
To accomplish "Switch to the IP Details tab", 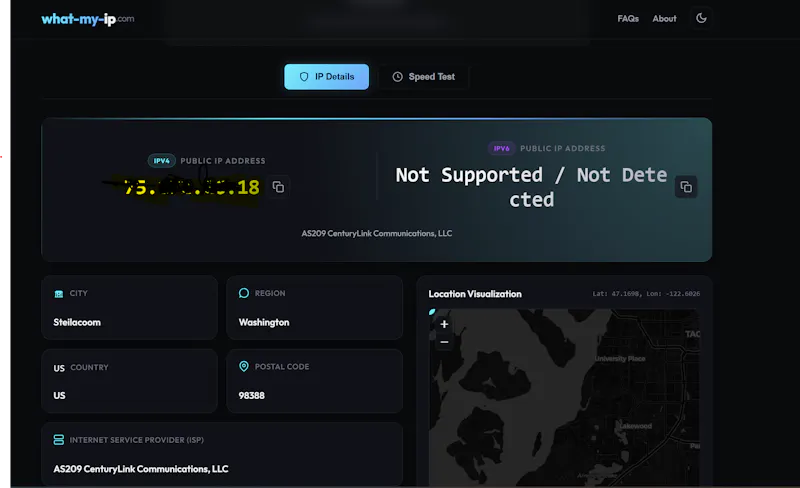I will [327, 77].
